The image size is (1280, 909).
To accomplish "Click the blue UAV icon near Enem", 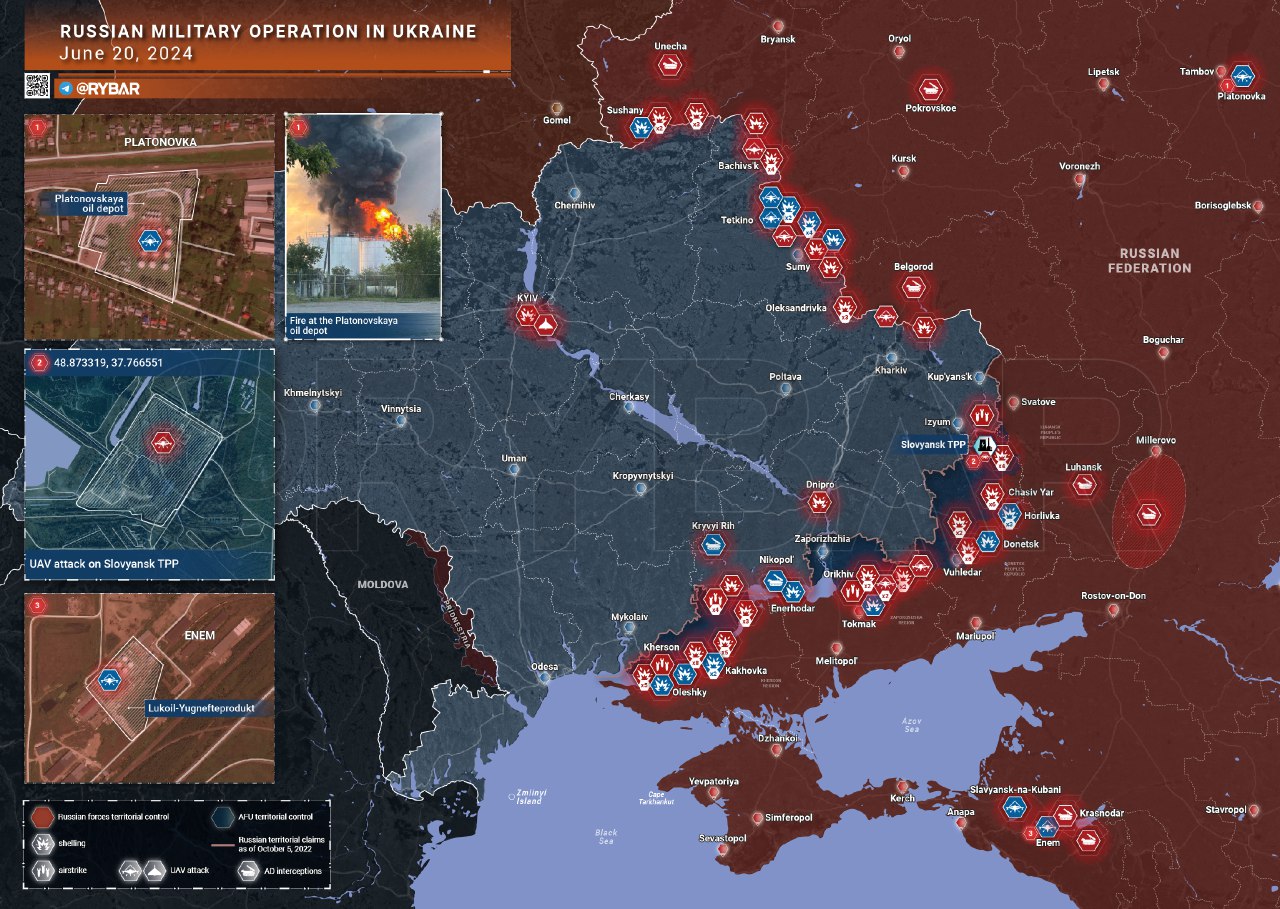I will coord(1047,827).
